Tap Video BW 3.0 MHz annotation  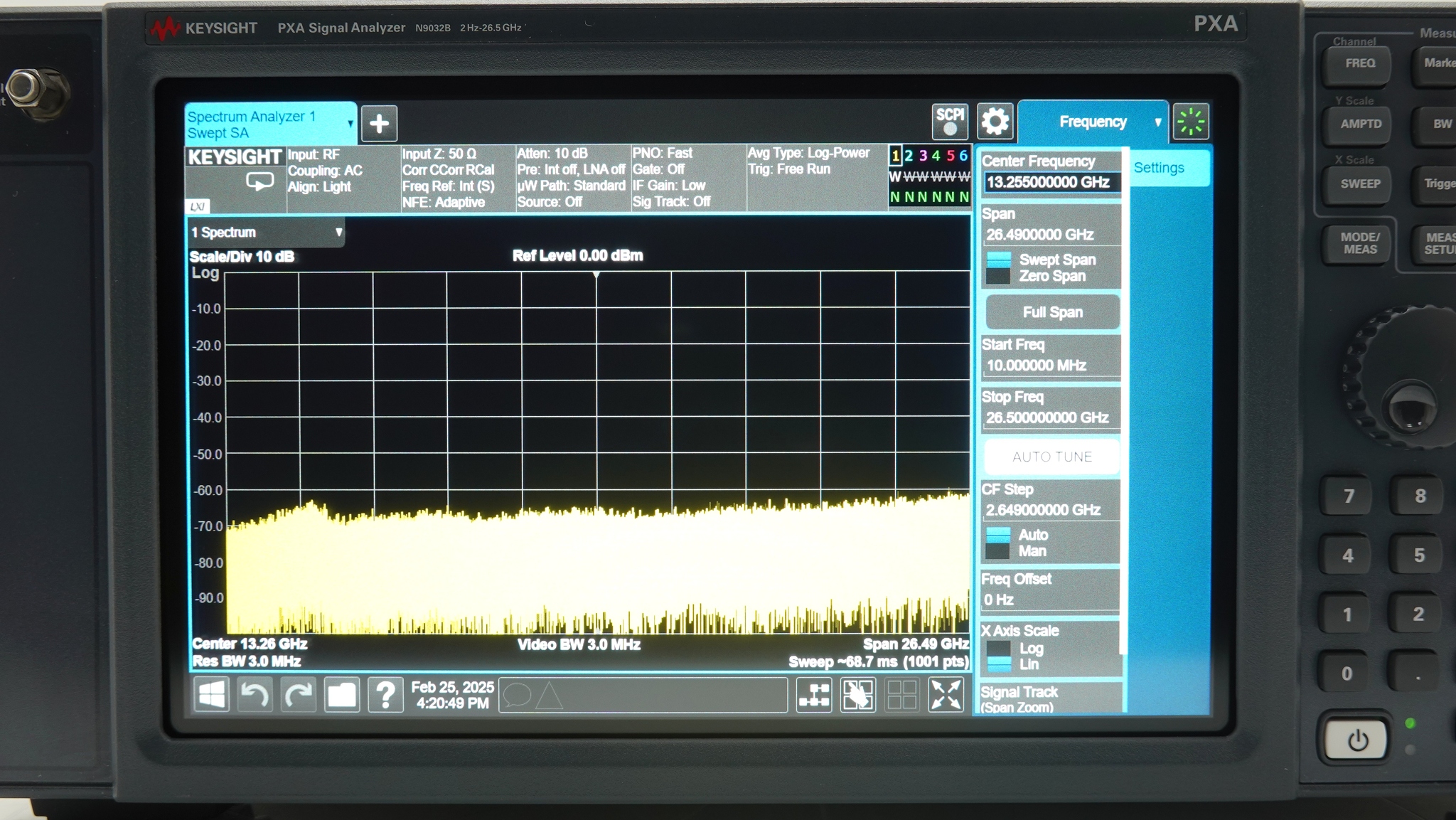pyautogui.click(x=579, y=644)
